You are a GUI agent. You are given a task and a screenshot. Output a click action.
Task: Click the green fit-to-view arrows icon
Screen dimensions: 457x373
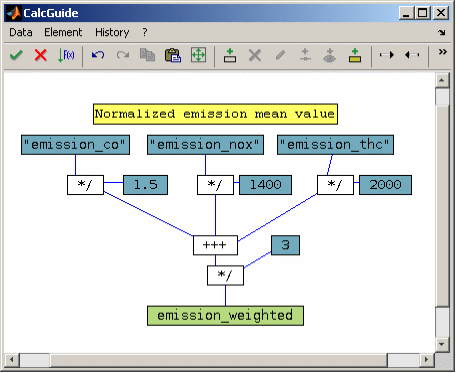tap(198, 55)
